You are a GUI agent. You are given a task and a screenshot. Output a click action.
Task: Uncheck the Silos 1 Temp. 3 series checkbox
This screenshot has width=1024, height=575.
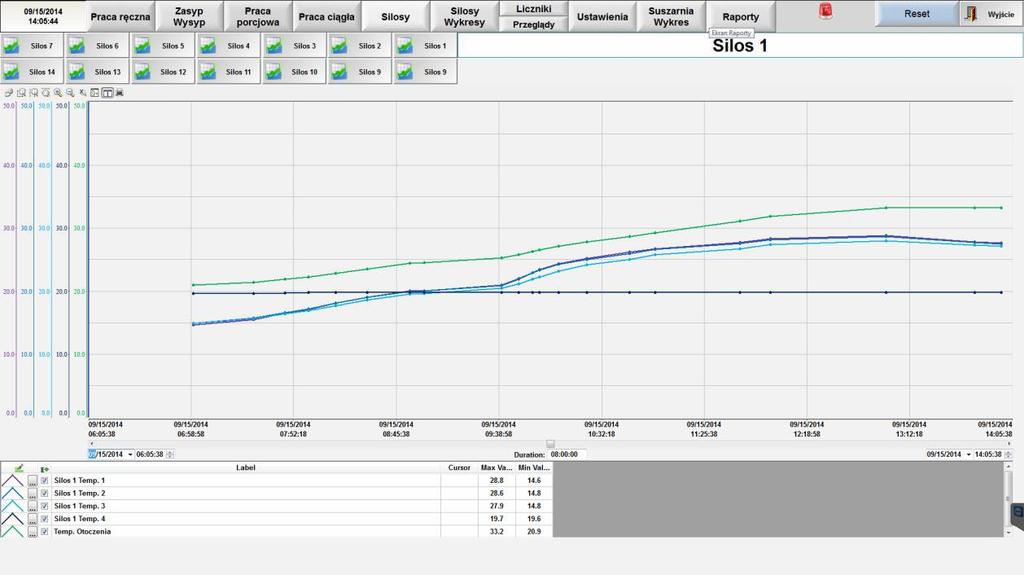point(44,506)
